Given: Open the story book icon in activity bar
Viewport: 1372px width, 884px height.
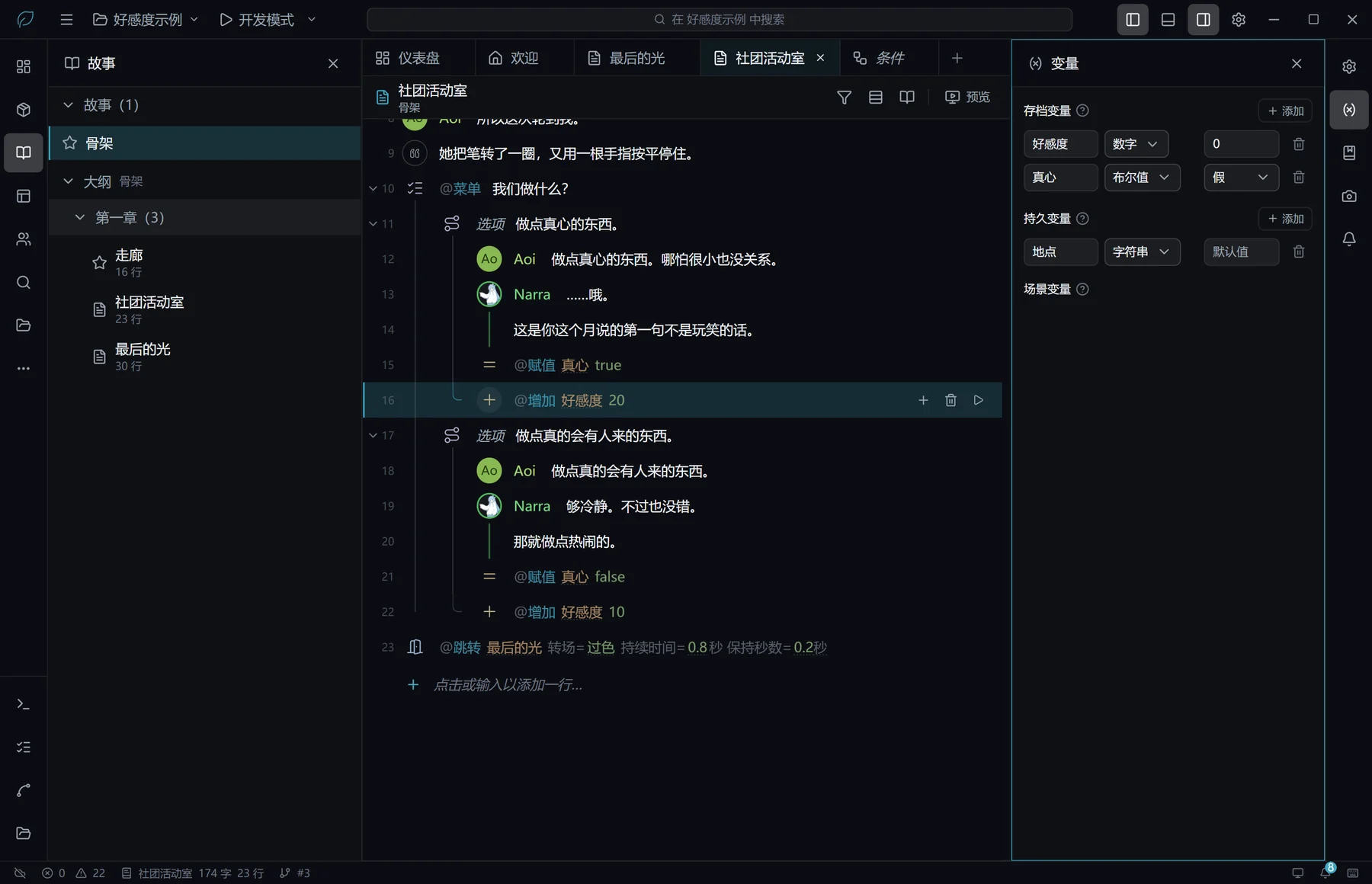Looking at the screenshot, I should click(x=24, y=152).
